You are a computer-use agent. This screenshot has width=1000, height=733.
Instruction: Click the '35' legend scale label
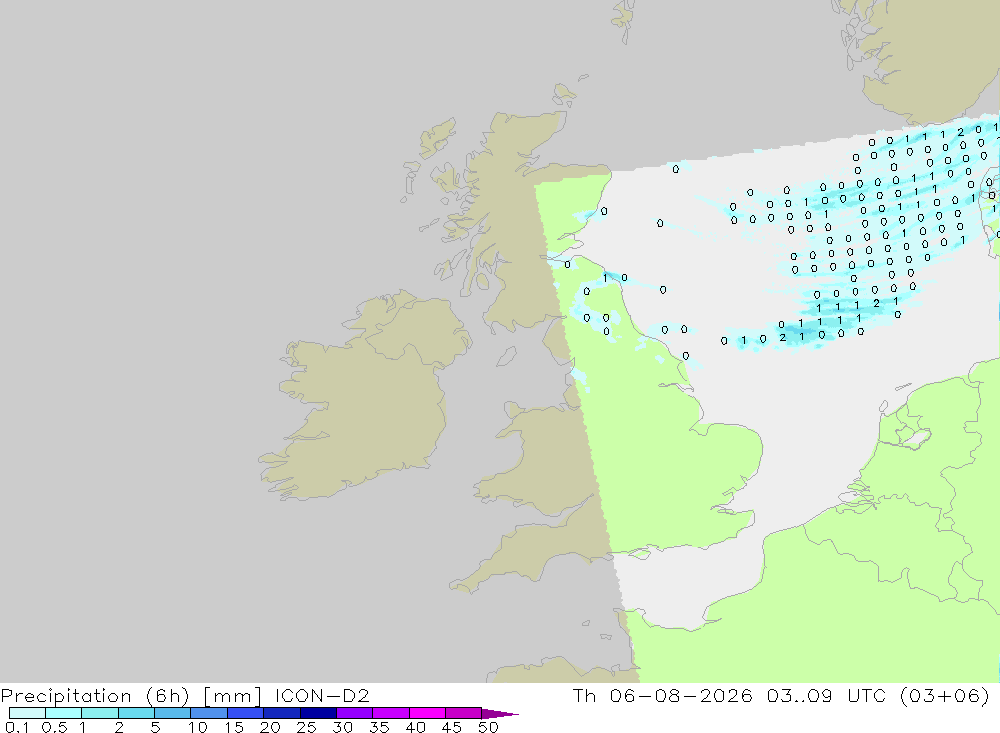click(379, 727)
